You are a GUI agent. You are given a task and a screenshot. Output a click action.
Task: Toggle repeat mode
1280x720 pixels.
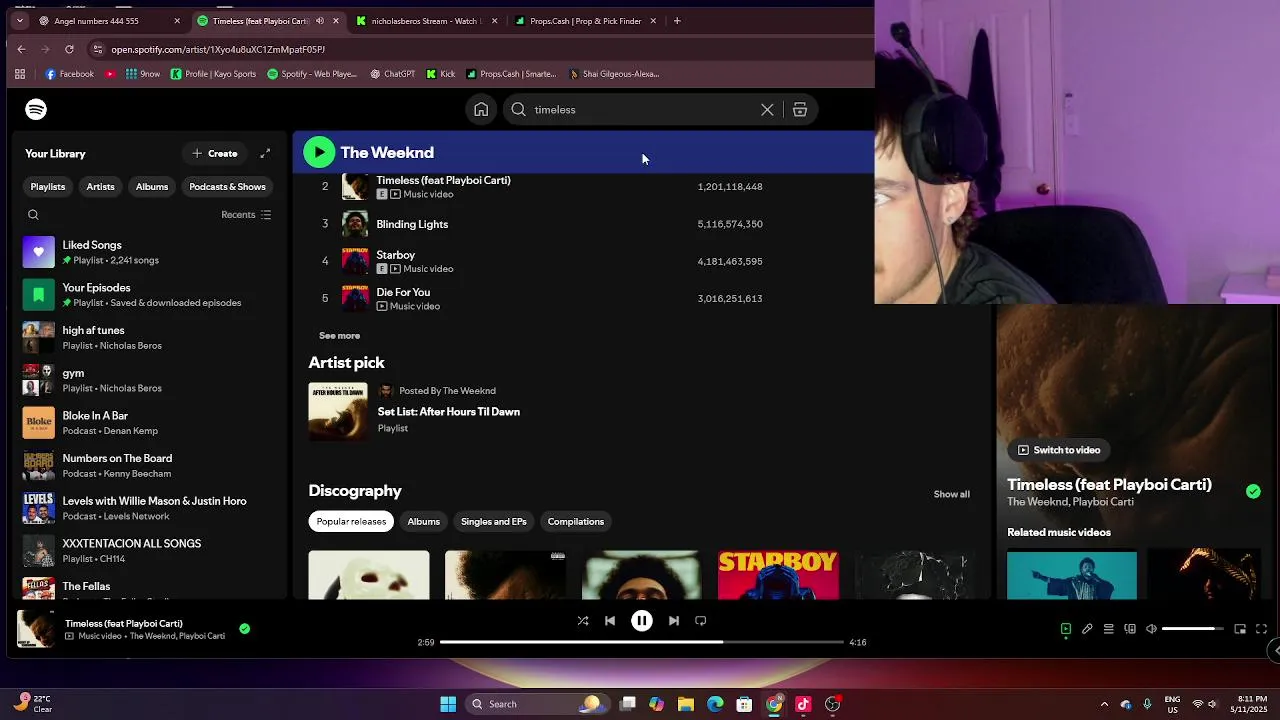[x=700, y=621]
